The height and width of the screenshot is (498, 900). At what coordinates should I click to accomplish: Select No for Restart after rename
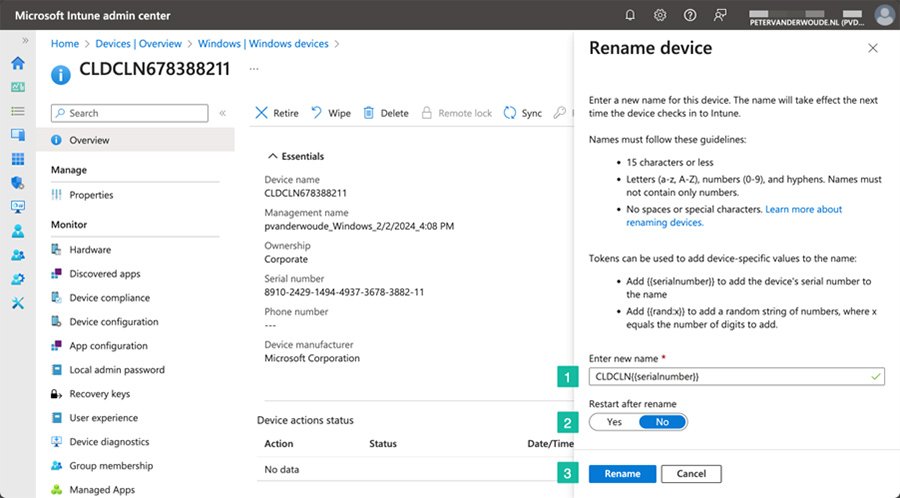pyautogui.click(x=662, y=422)
